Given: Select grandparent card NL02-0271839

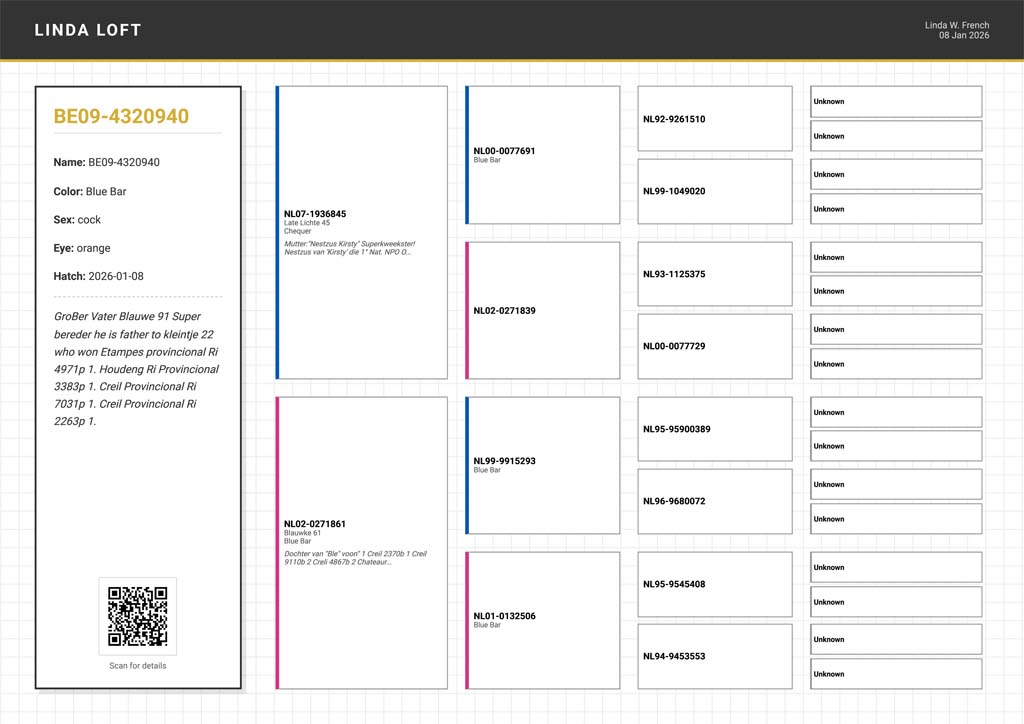Looking at the screenshot, I should [543, 310].
